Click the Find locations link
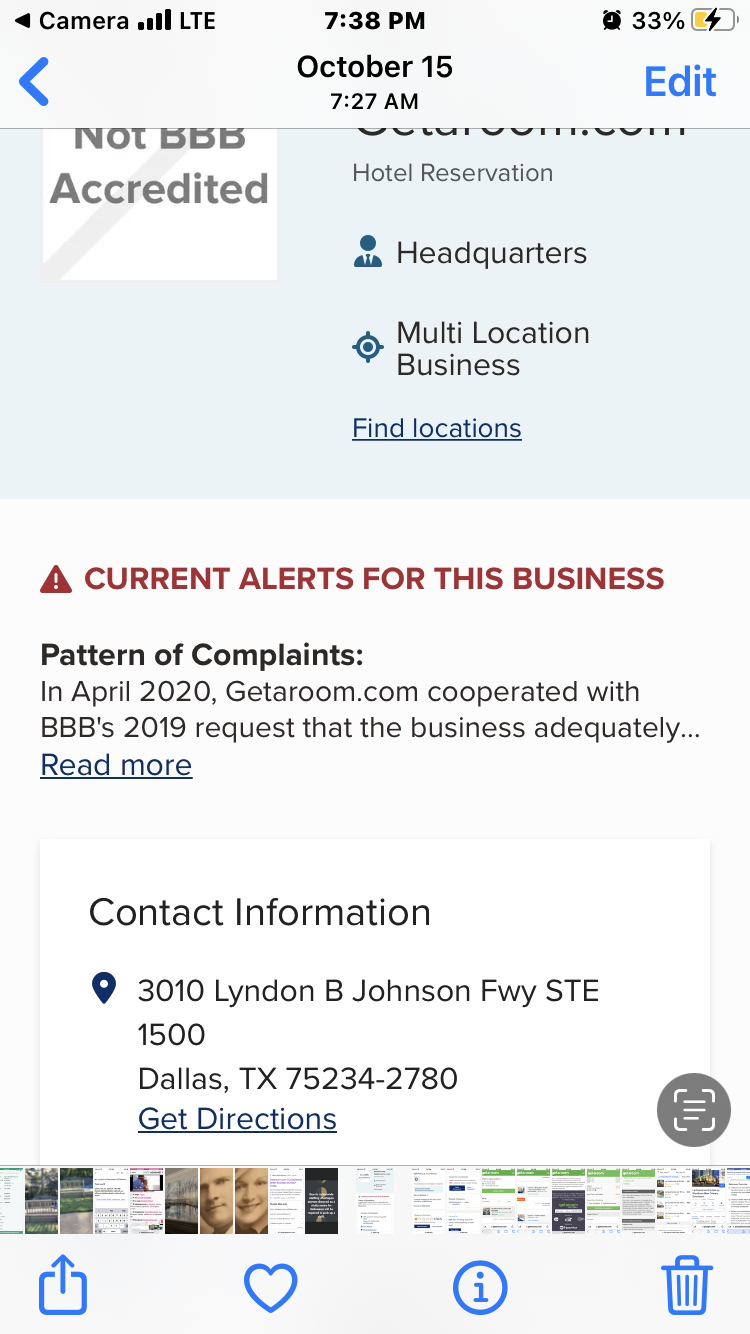Screen dimensions: 750x1334 click(437, 428)
